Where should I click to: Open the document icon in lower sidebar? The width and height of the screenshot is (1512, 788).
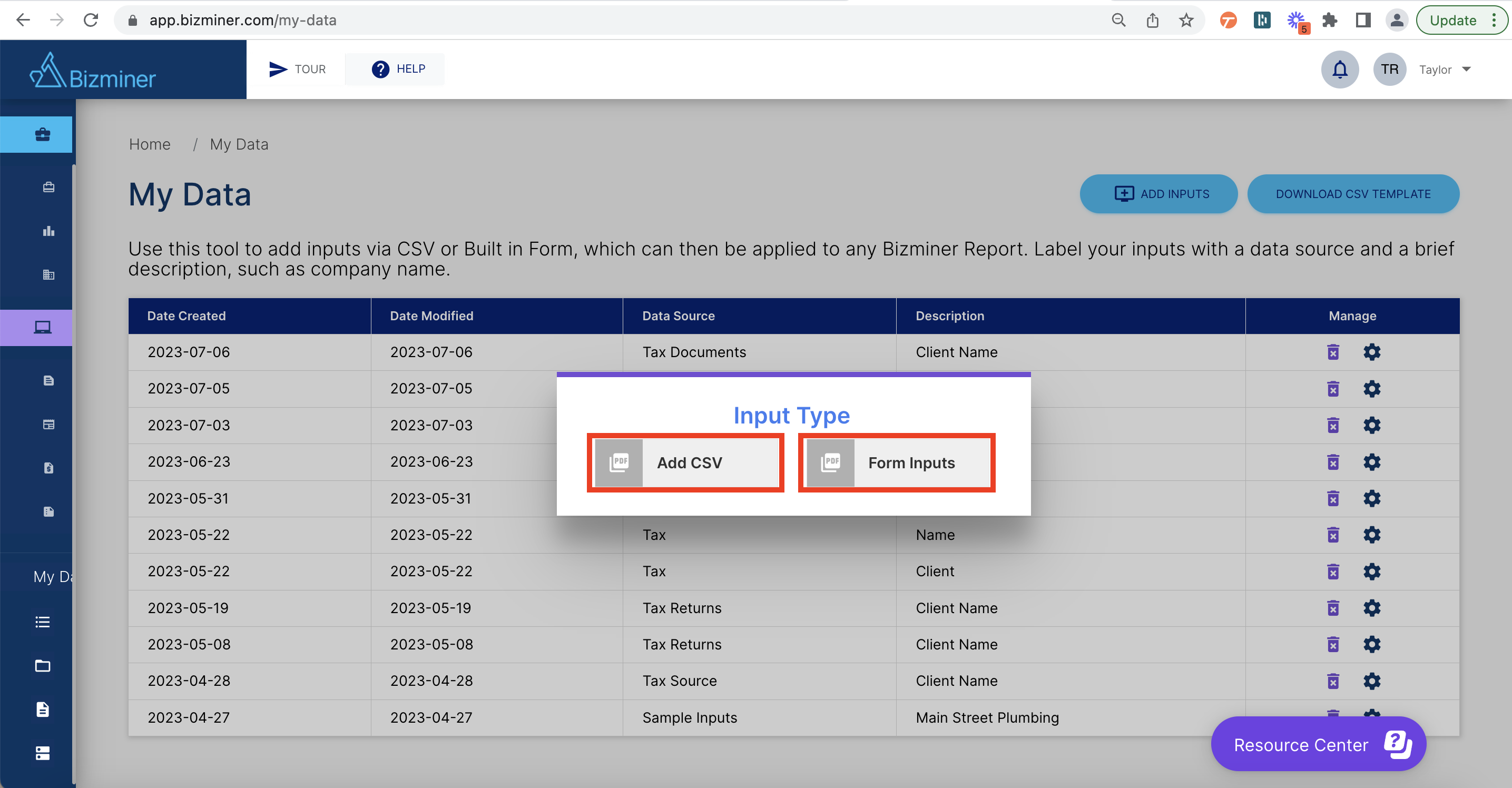[42, 710]
